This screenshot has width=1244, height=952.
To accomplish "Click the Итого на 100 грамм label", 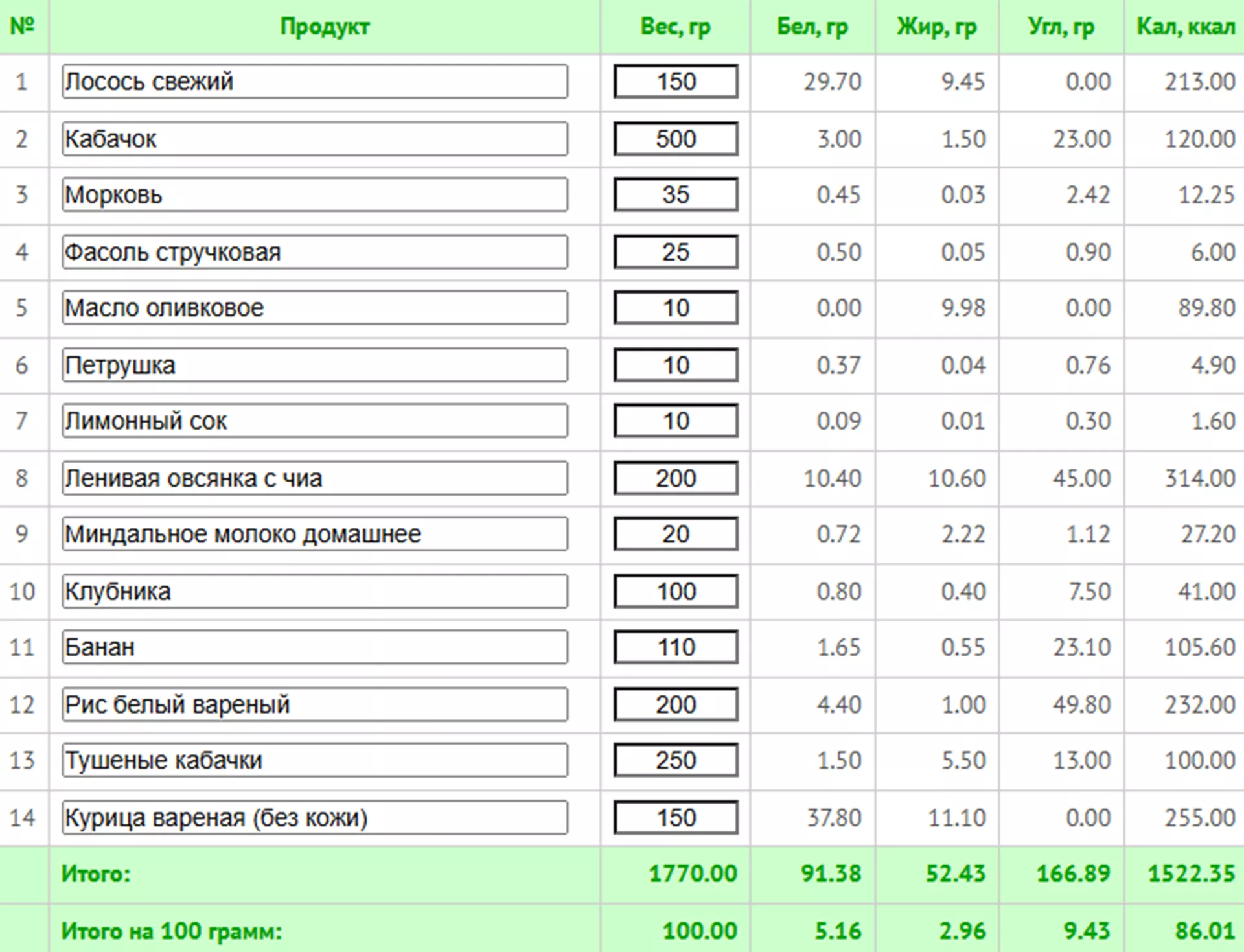I will (x=172, y=931).
